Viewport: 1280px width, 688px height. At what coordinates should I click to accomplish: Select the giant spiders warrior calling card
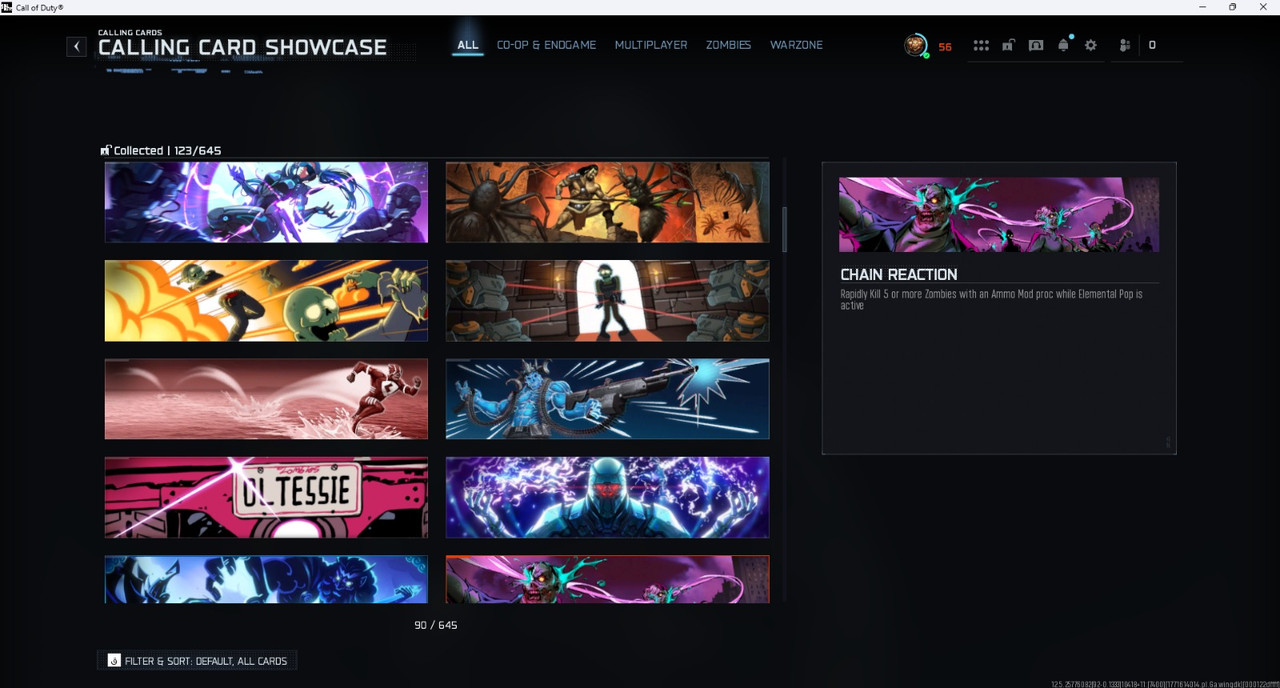pyautogui.click(x=608, y=202)
